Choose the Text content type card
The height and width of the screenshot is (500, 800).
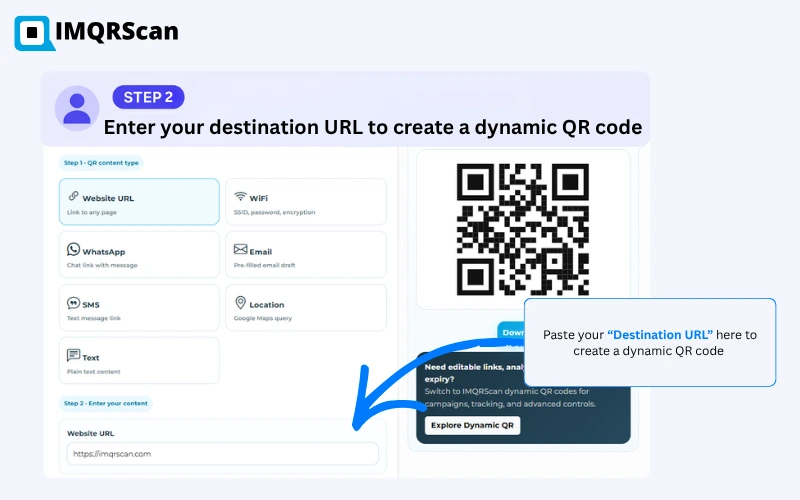pos(139,360)
